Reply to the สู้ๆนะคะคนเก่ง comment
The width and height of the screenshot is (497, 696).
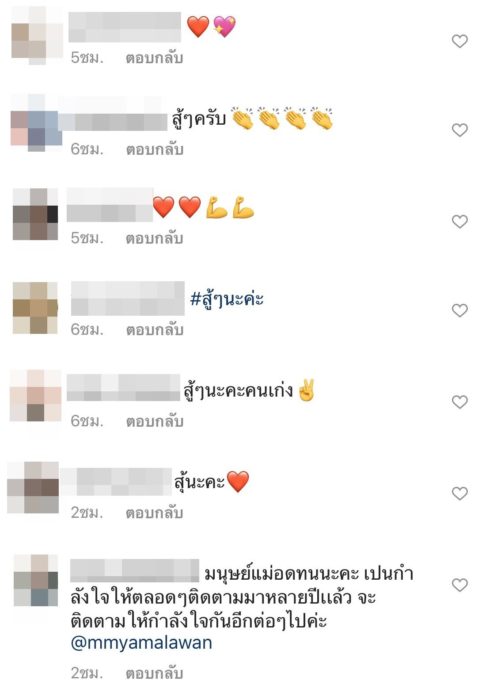154,421
